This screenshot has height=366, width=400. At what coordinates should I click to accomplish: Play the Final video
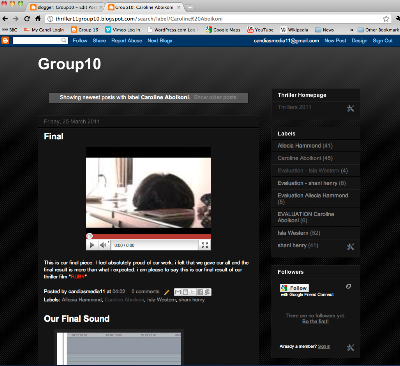92,245
